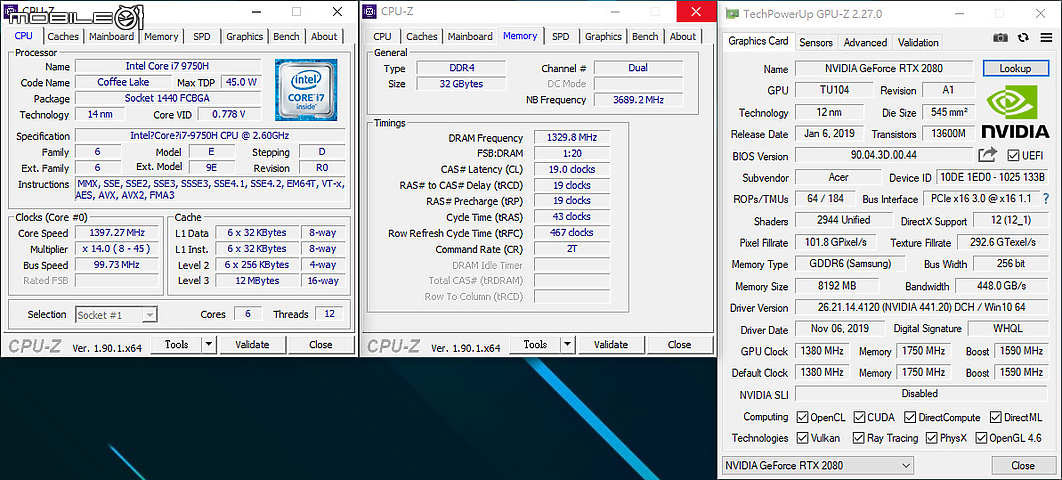Toggle the OpenGL 4.6 checkbox
1062x480 pixels.
(x=981, y=438)
